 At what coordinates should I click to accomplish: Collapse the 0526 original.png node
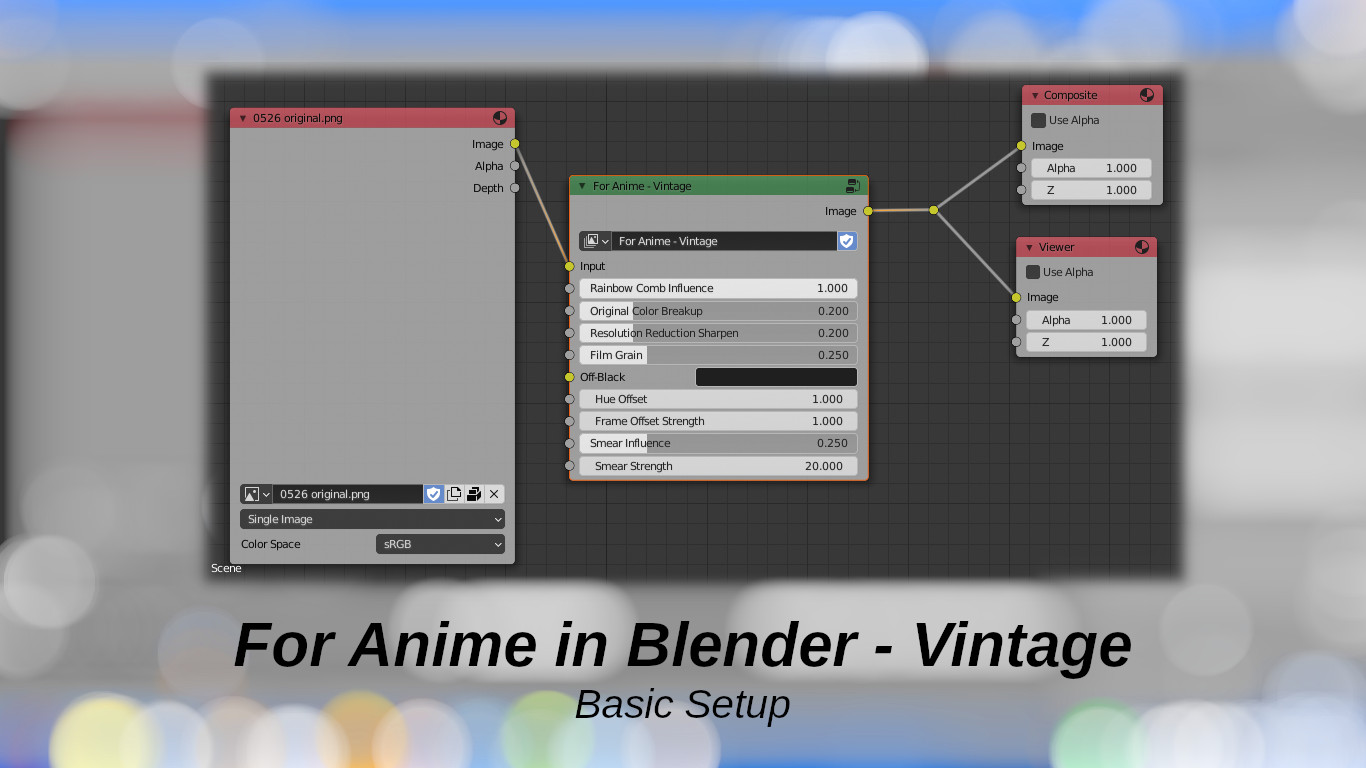[242, 117]
